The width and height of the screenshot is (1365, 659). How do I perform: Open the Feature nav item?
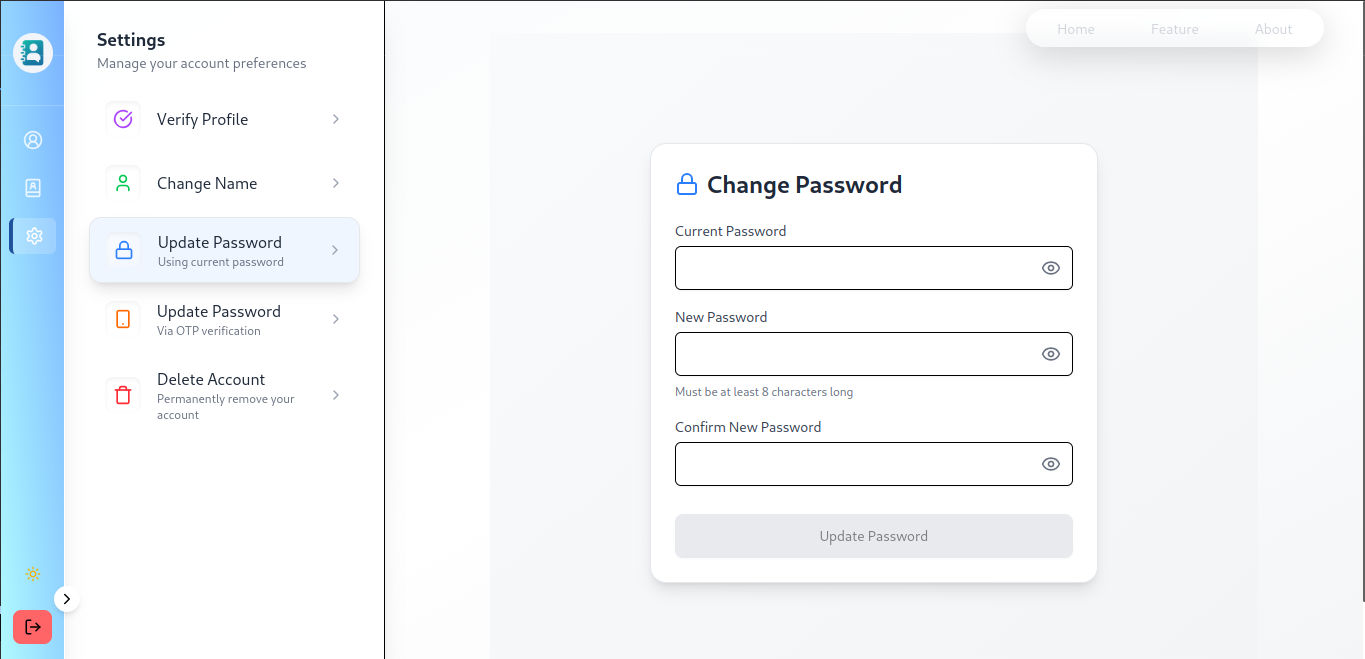[x=1174, y=29]
